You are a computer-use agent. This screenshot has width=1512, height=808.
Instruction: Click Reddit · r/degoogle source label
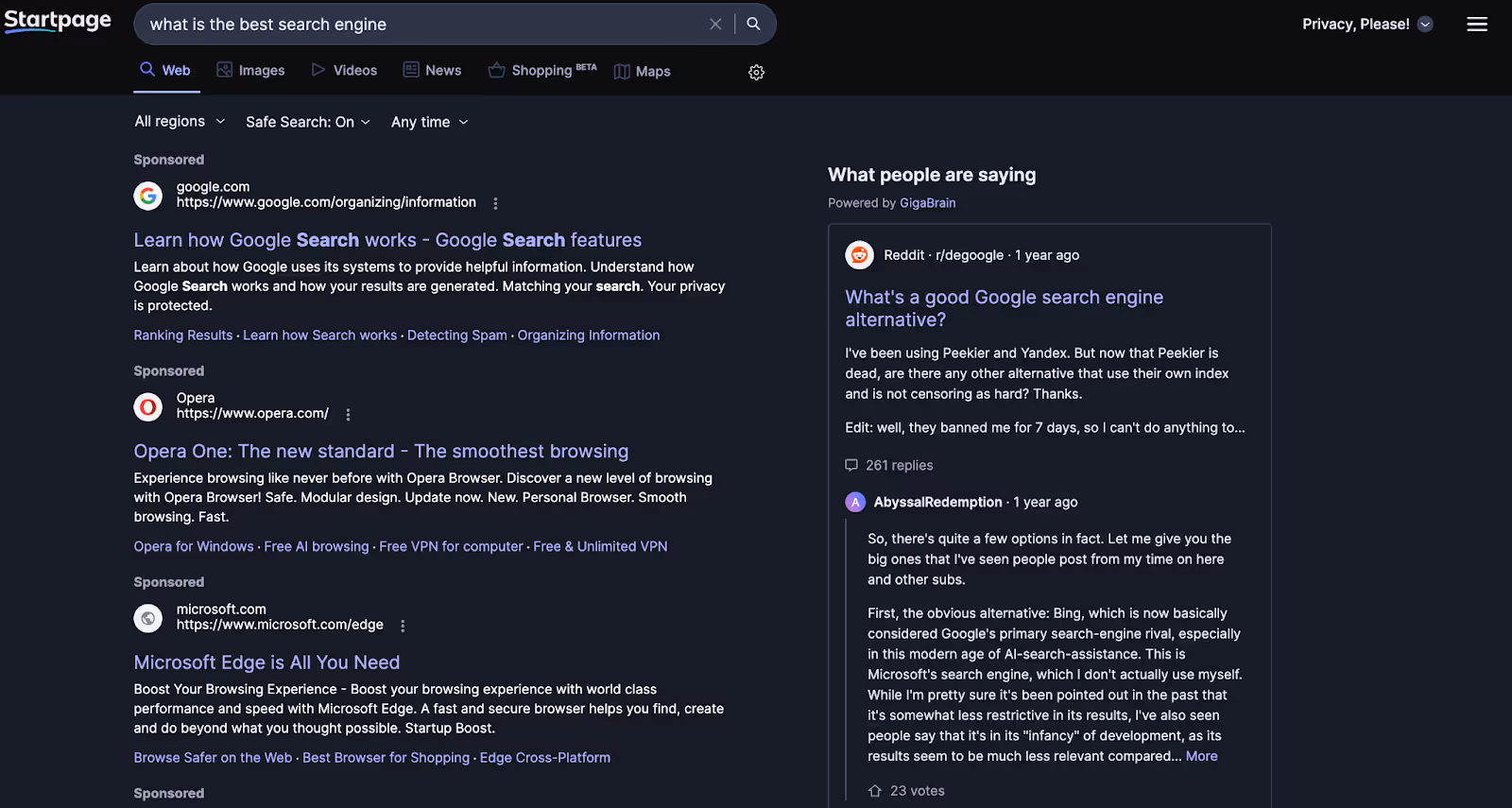(x=943, y=255)
